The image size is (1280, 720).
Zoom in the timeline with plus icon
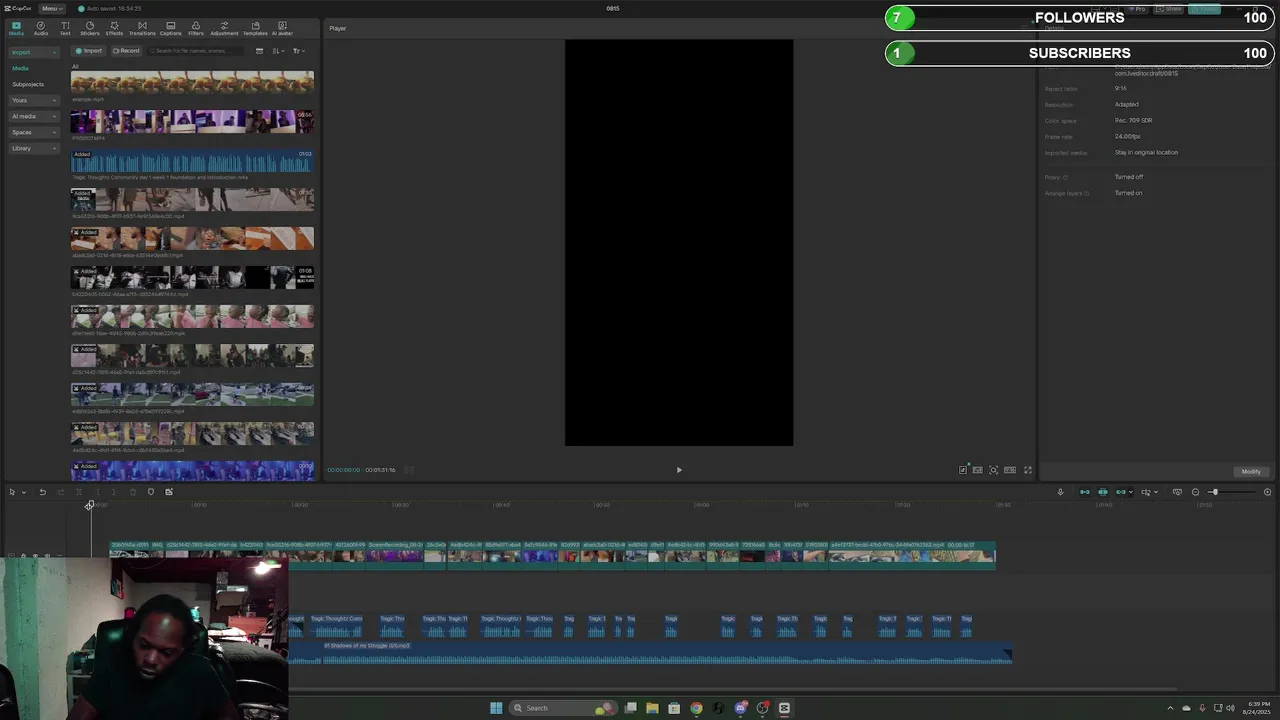pos(1267,492)
